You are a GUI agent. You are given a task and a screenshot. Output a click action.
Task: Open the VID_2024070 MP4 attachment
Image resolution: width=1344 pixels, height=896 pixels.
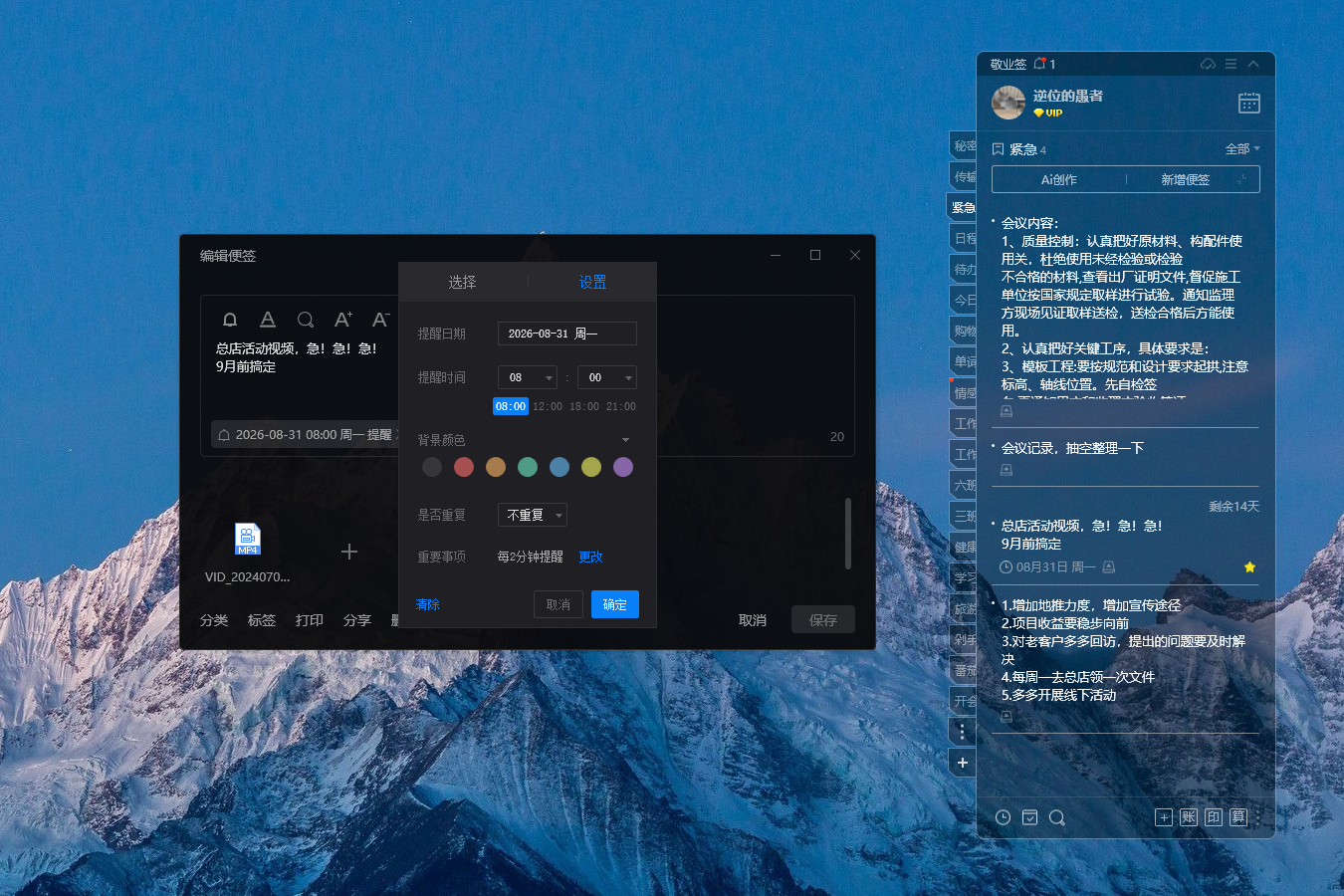(248, 539)
